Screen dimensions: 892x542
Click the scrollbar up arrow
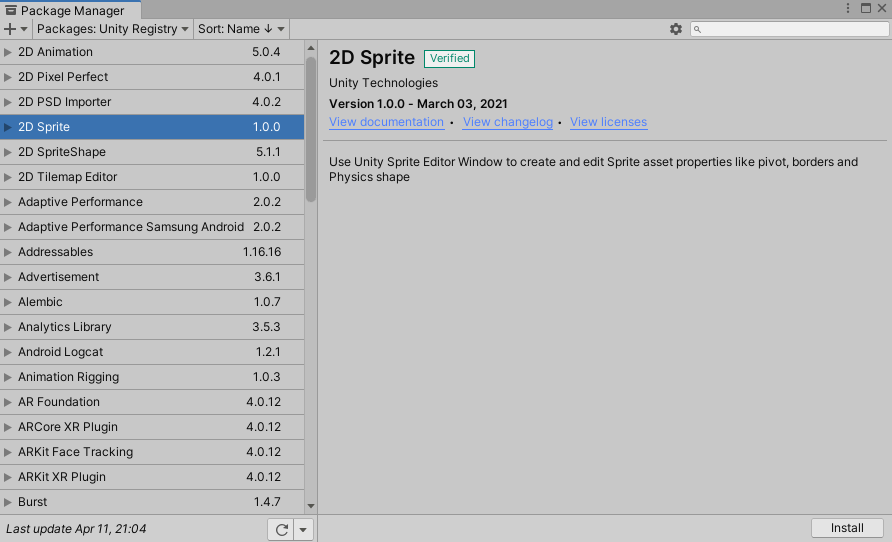point(311,48)
